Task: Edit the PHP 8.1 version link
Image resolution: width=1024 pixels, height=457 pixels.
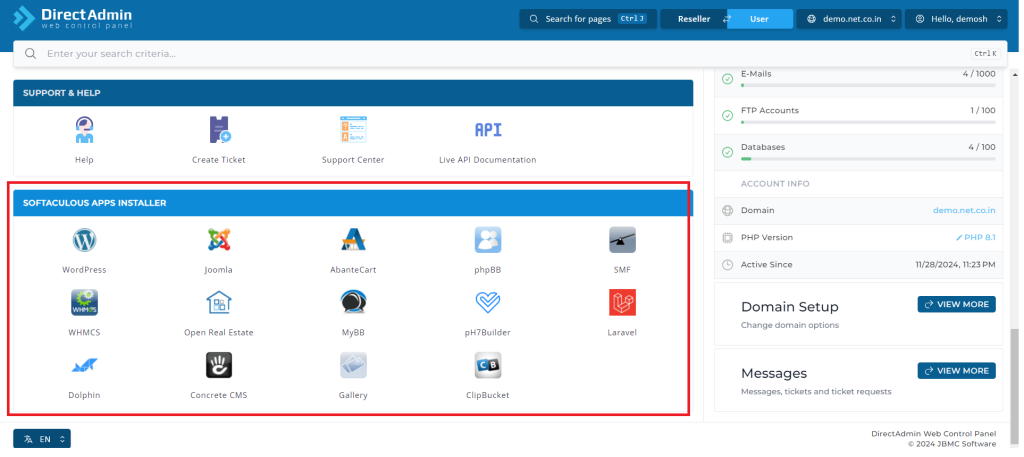Action: pos(976,238)
